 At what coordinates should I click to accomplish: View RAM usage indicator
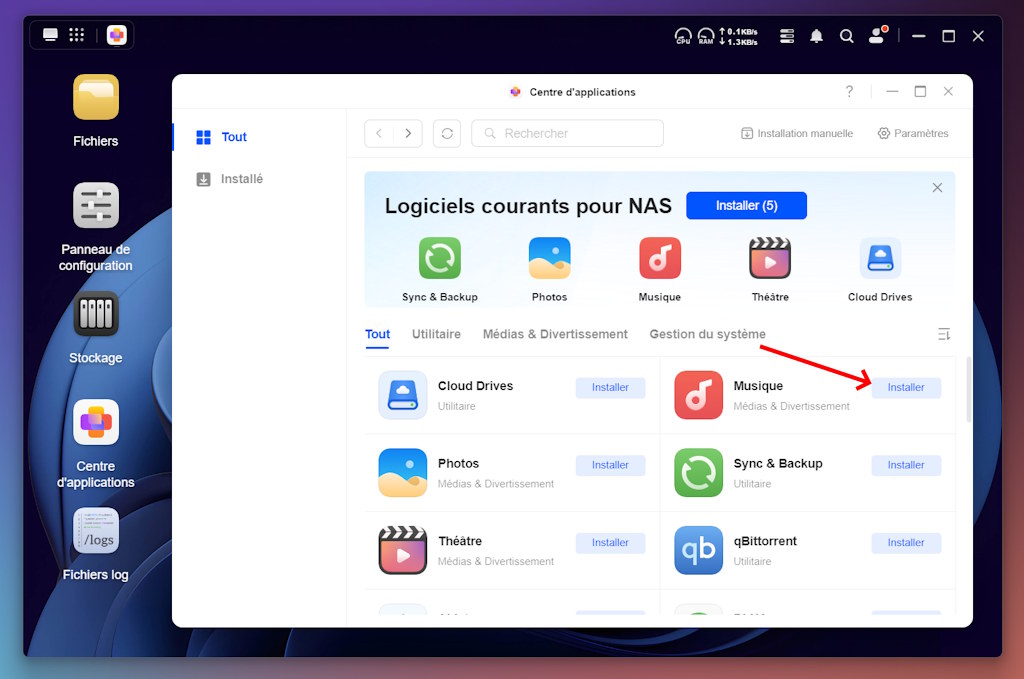click(706, 35)
